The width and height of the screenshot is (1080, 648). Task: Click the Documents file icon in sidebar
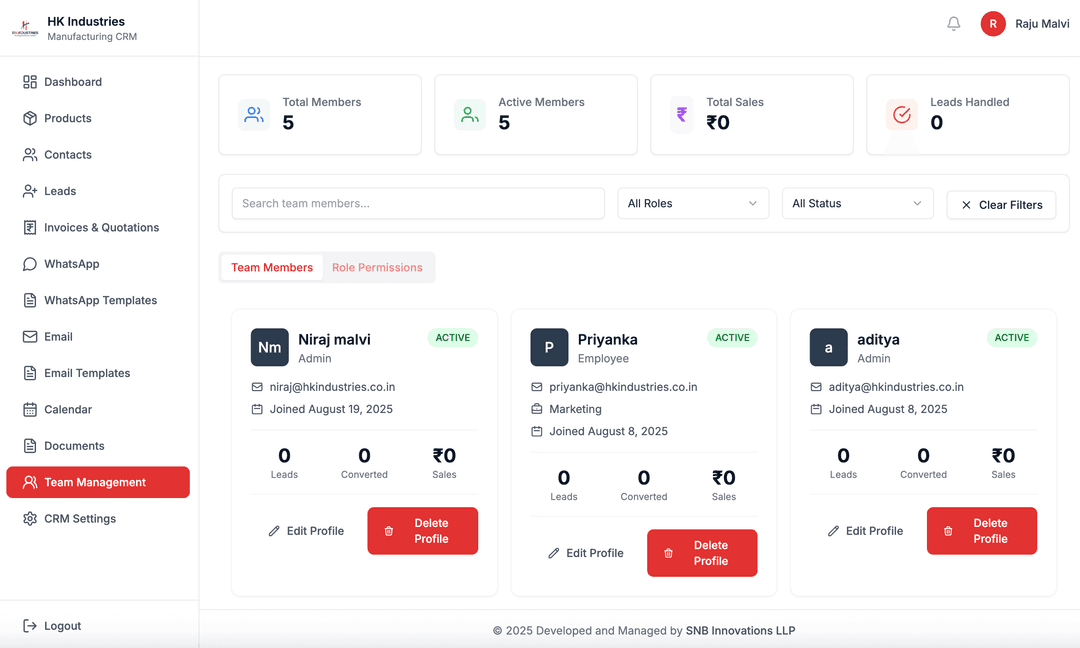click(30, 446)
